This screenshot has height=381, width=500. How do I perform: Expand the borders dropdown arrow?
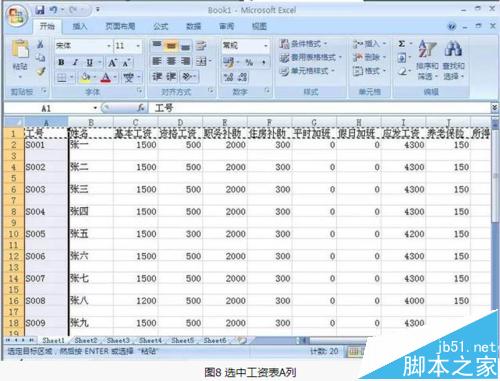(x=71, y=78)
